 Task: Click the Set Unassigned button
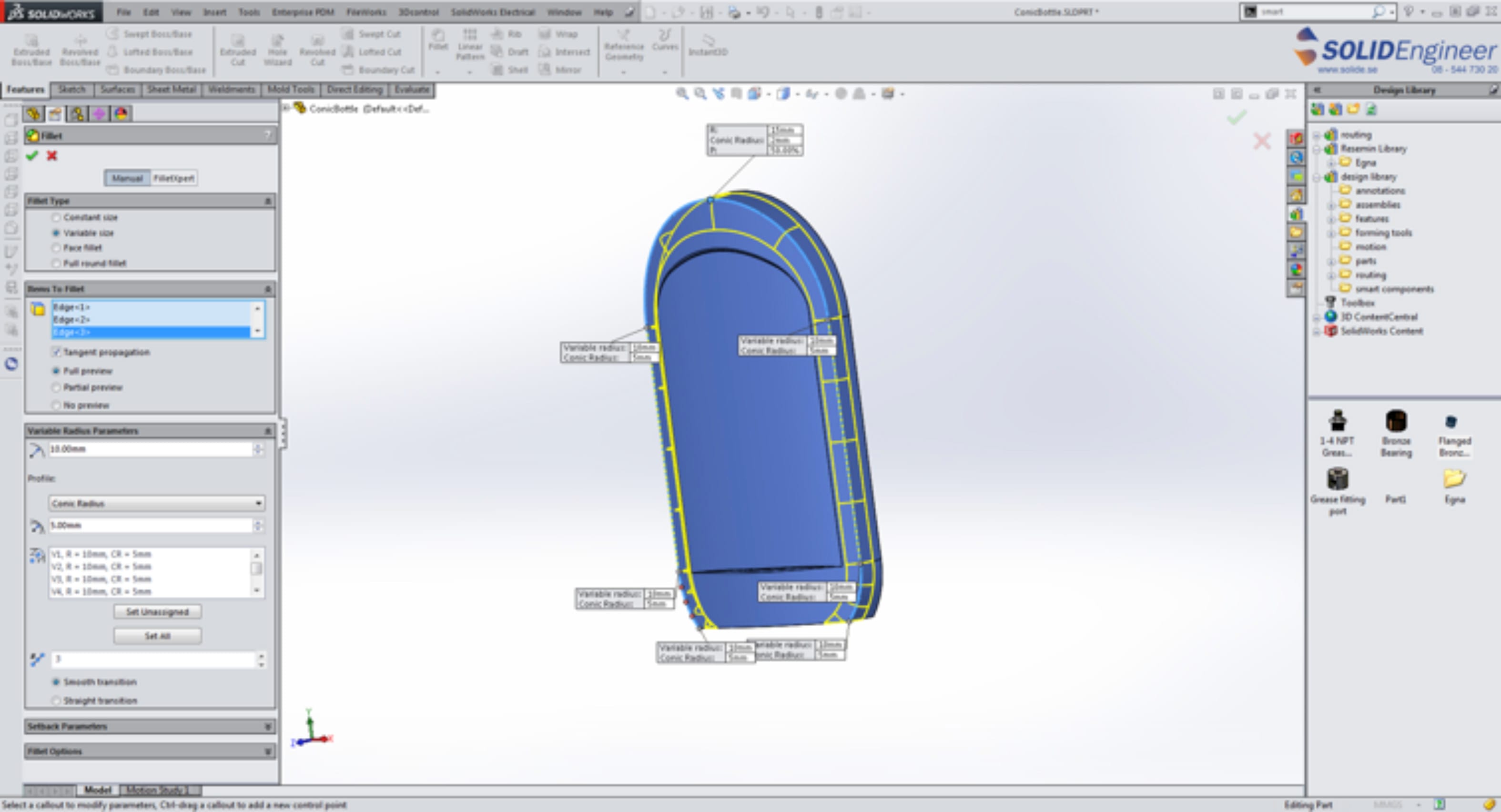(x=157, y=612)
